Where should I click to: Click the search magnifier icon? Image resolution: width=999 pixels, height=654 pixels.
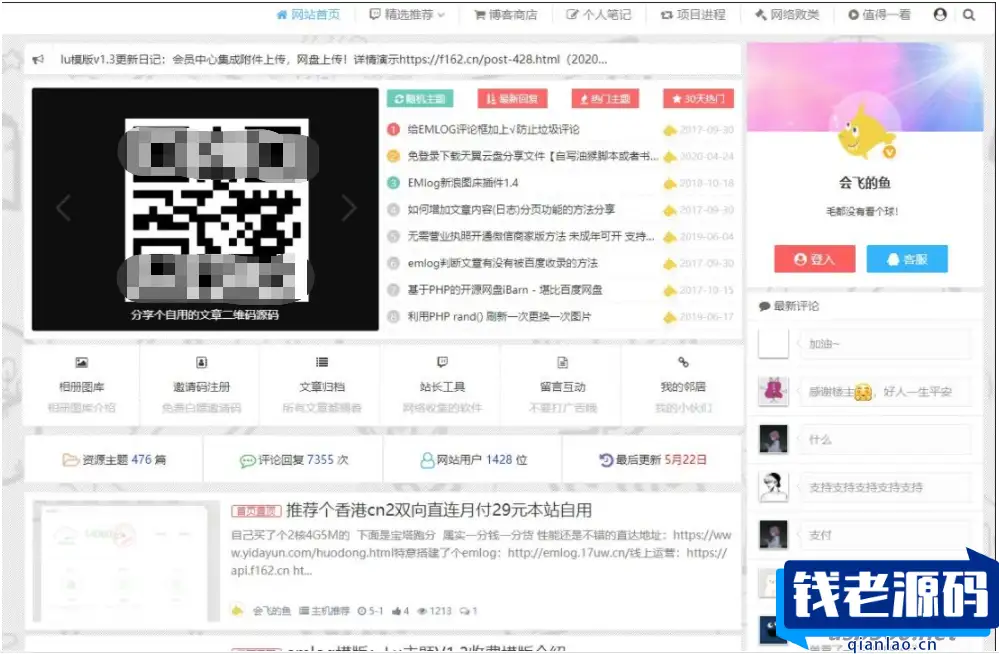click(x=969, y=15)
